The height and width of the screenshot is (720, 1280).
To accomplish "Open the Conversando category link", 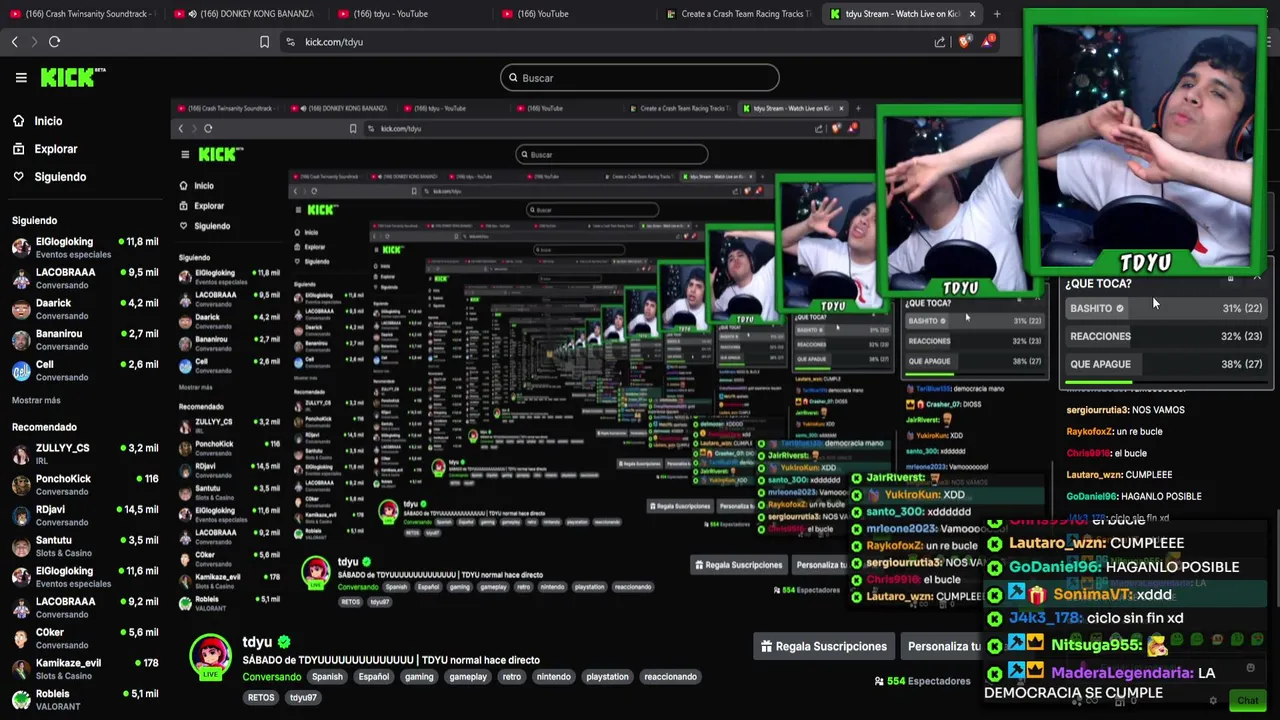I will 271,677.
